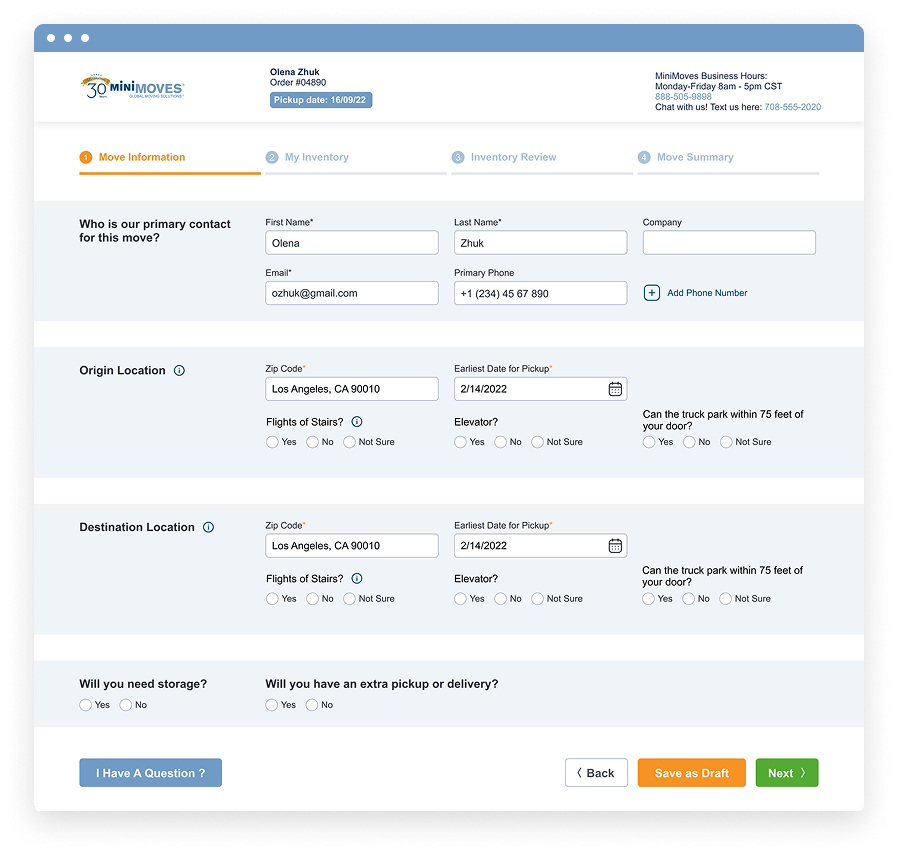Click the Destination Earliest Date for Pickup field
The height and width of the screenshot is (855, 898).
tap(541, 546)
